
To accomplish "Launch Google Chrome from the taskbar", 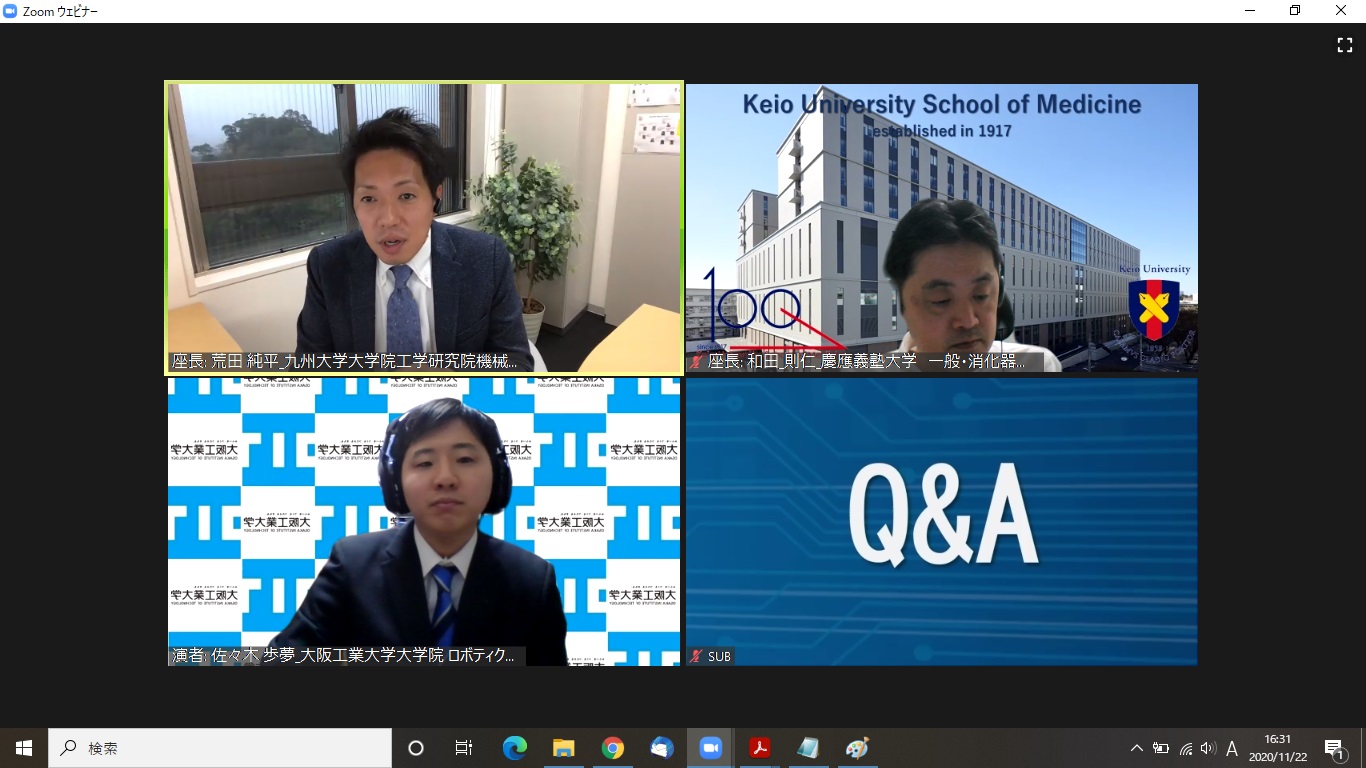I will (x=612, y=748).
